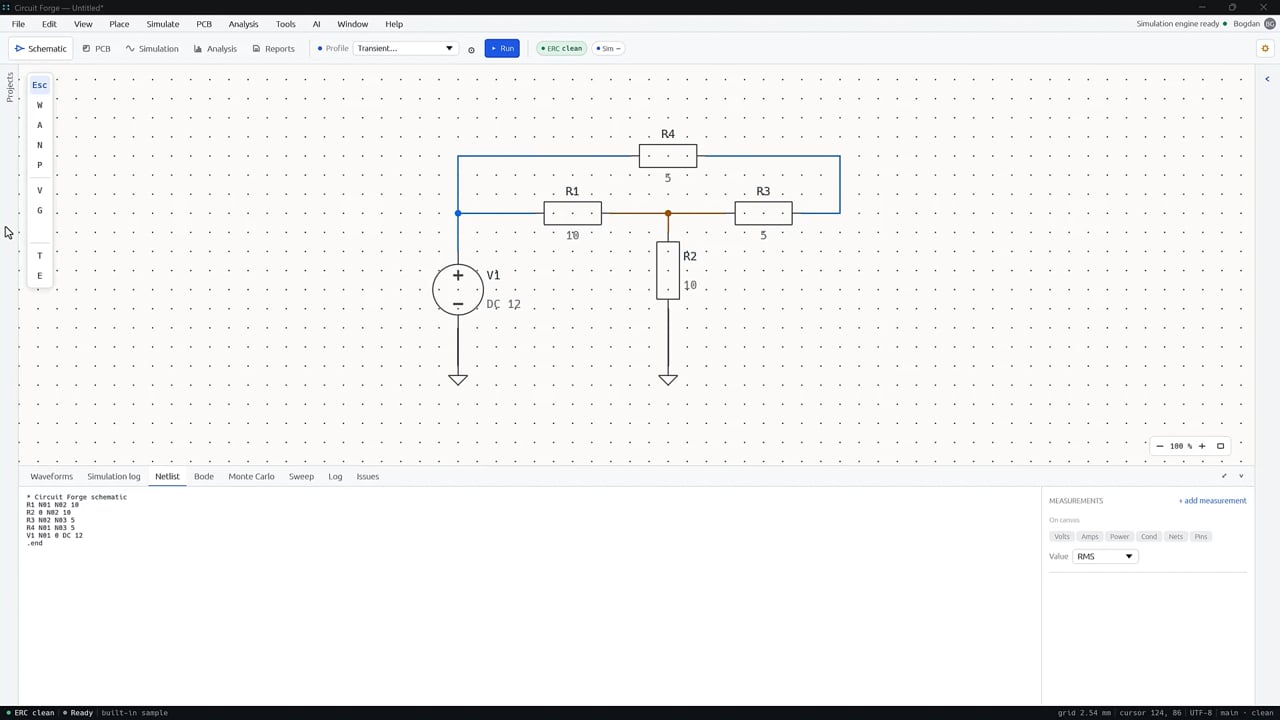Open Bogdan user account avatar
The image size is (1280, 720).
pyautogui.click(x=1269, y=23)
